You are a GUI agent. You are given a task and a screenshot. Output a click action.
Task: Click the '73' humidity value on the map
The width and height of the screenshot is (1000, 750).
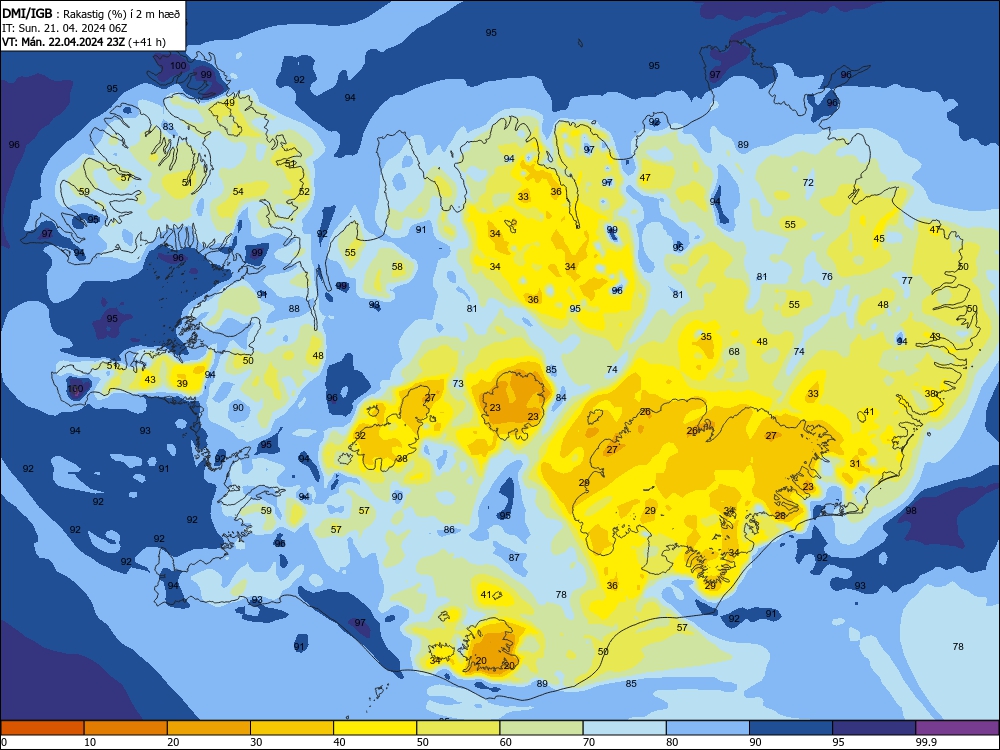coord(458,383)
